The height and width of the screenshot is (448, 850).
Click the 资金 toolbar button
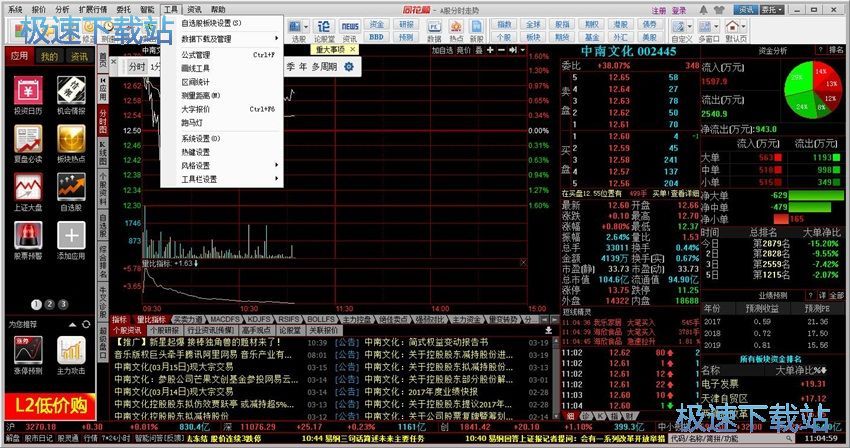(376, 24)
